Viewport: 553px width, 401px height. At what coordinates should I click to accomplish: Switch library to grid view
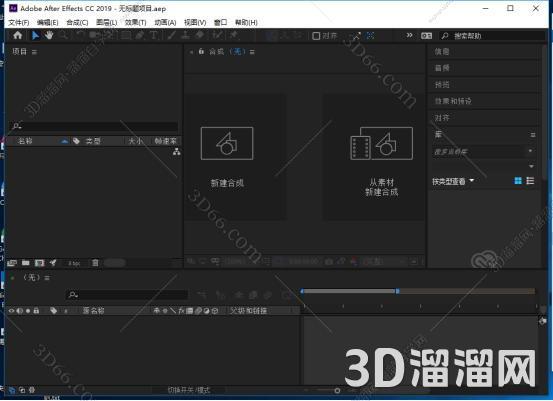tap(518, 181)
